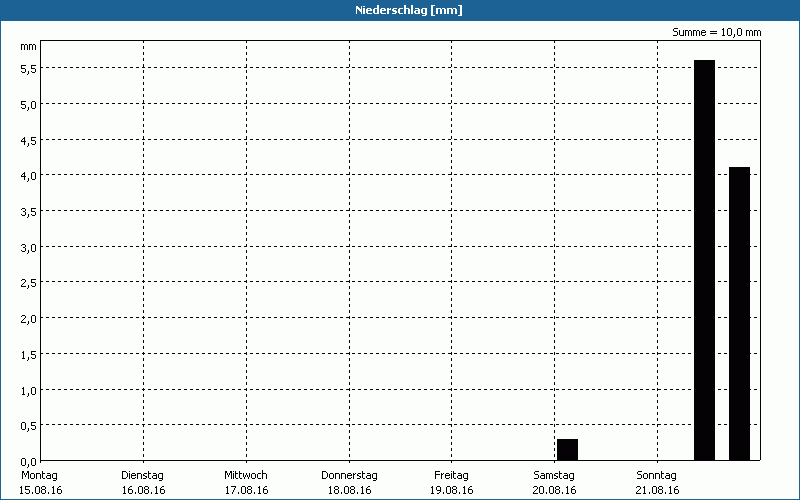800x500 pixels.
Task: Click the Freitag 19.08.16 axis label
Action: (x=452, y=483)
